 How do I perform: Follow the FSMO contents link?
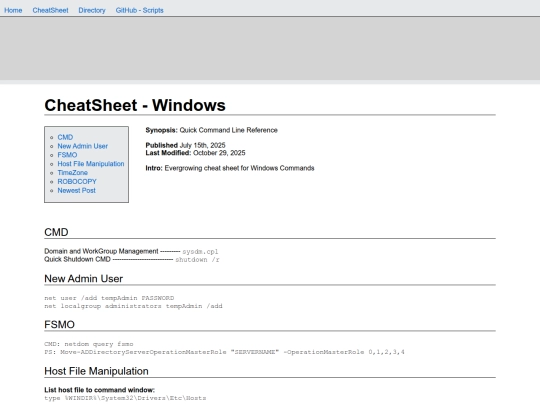click(67, 155)
